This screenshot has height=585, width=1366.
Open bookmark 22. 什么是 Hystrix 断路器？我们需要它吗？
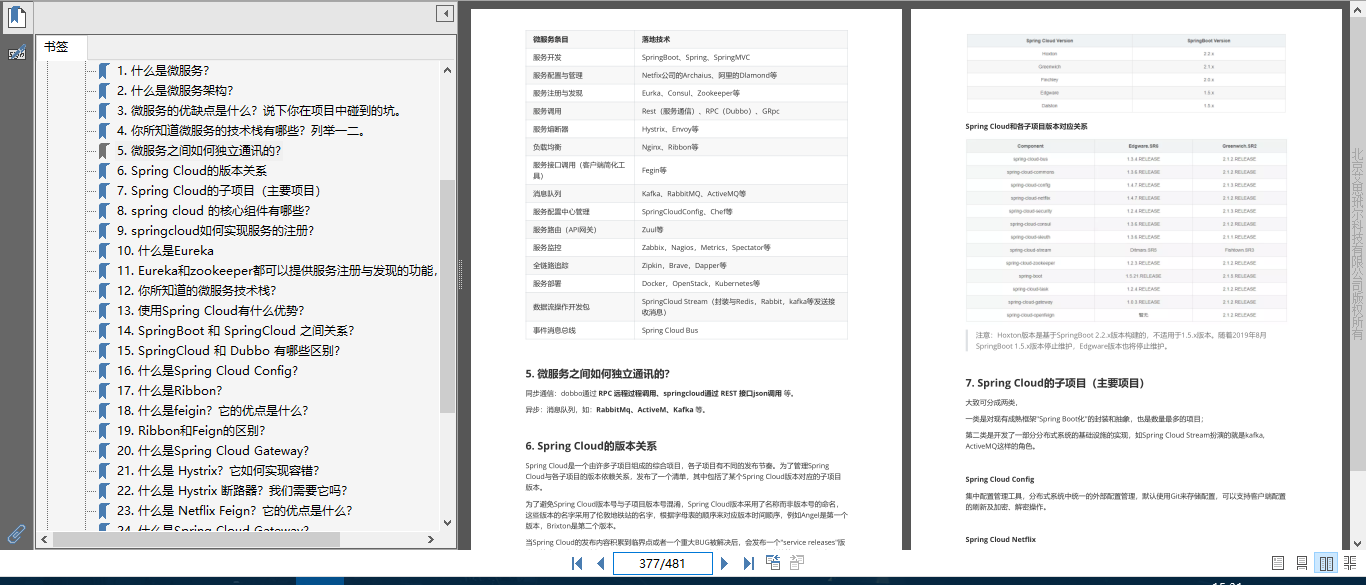[x=232, y=491]
